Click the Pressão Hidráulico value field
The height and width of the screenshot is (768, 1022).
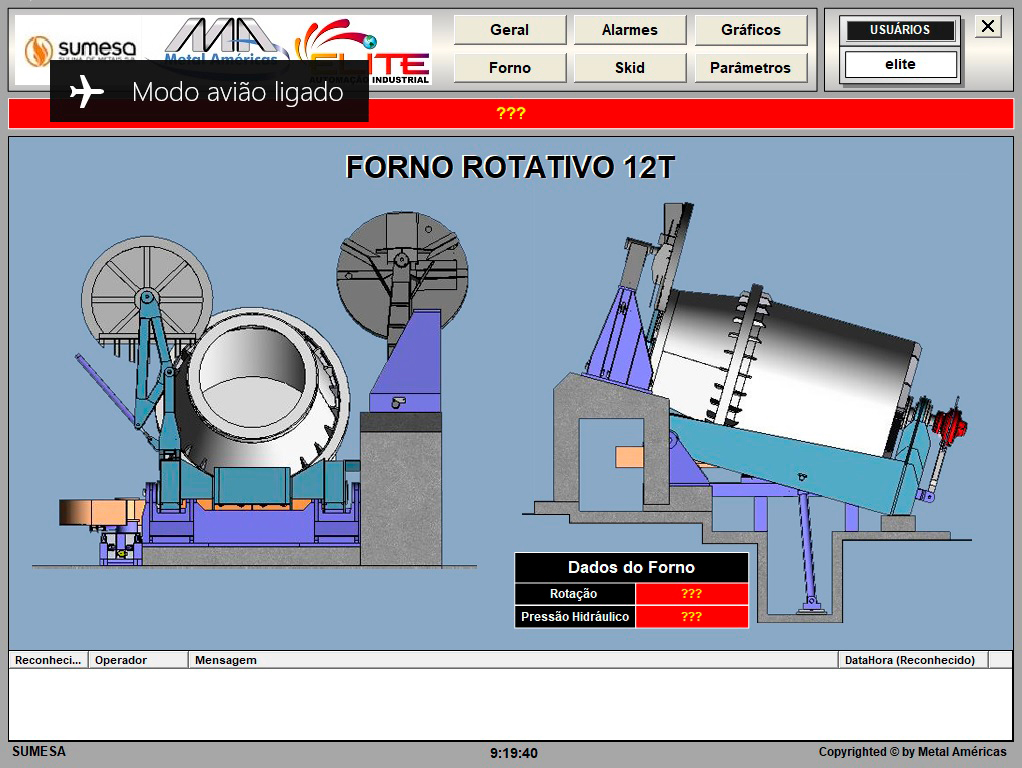point(692,617)
